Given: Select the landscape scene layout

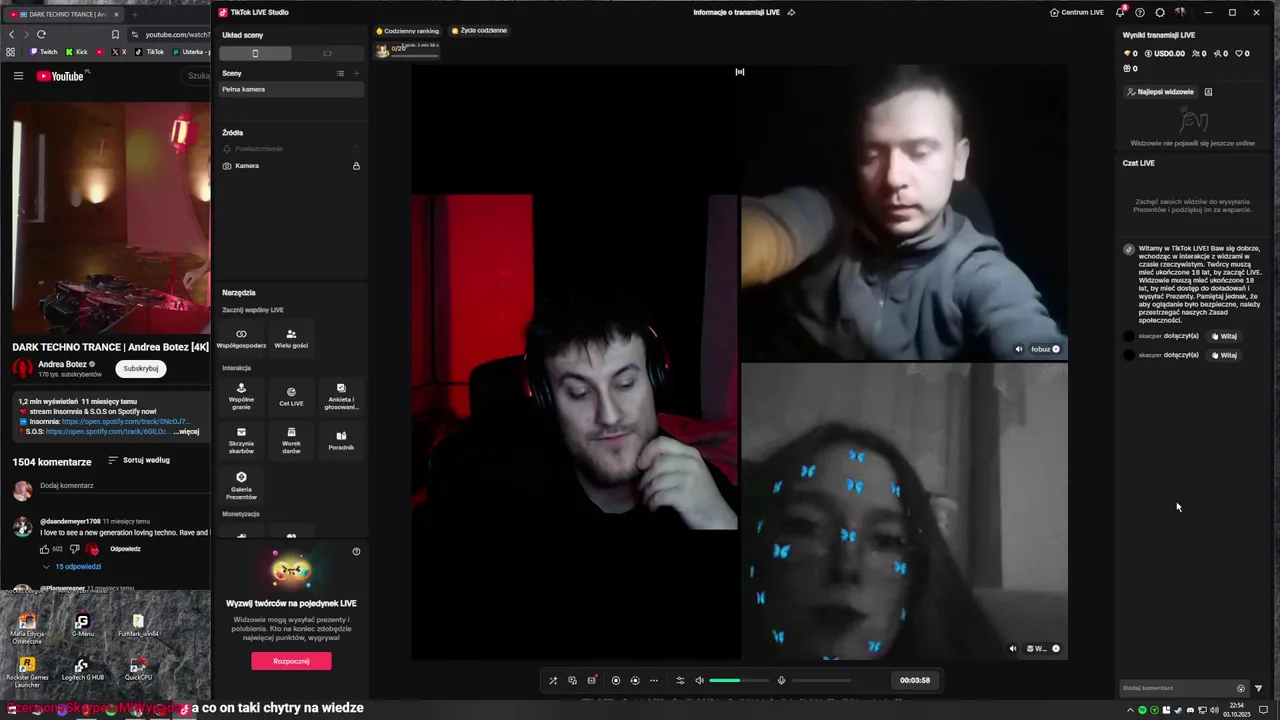Looking at the screenshot, I should coord(327,53).
